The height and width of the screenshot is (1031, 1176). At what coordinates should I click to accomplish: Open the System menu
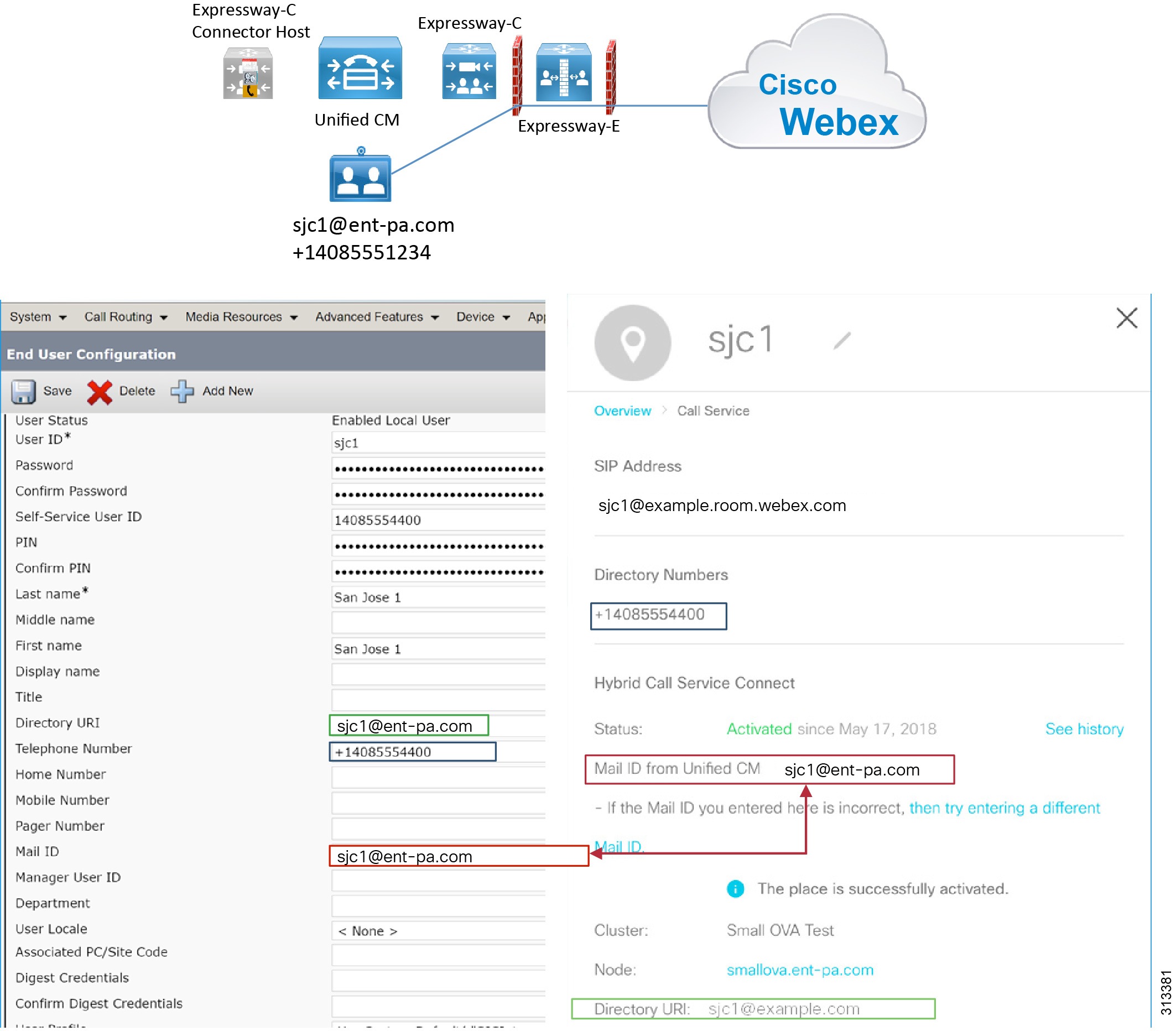point(38,317)
